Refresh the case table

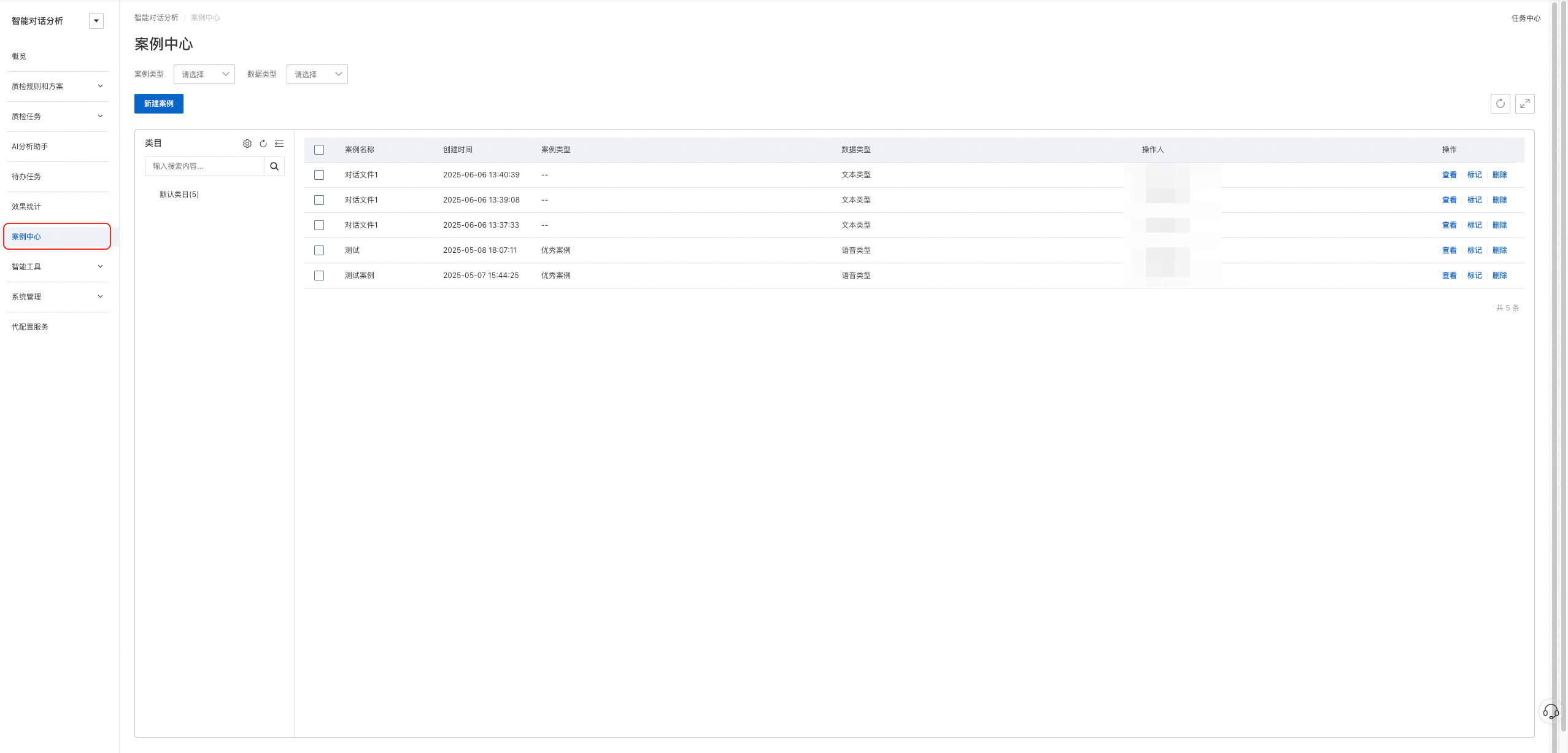click(1500, 104)
